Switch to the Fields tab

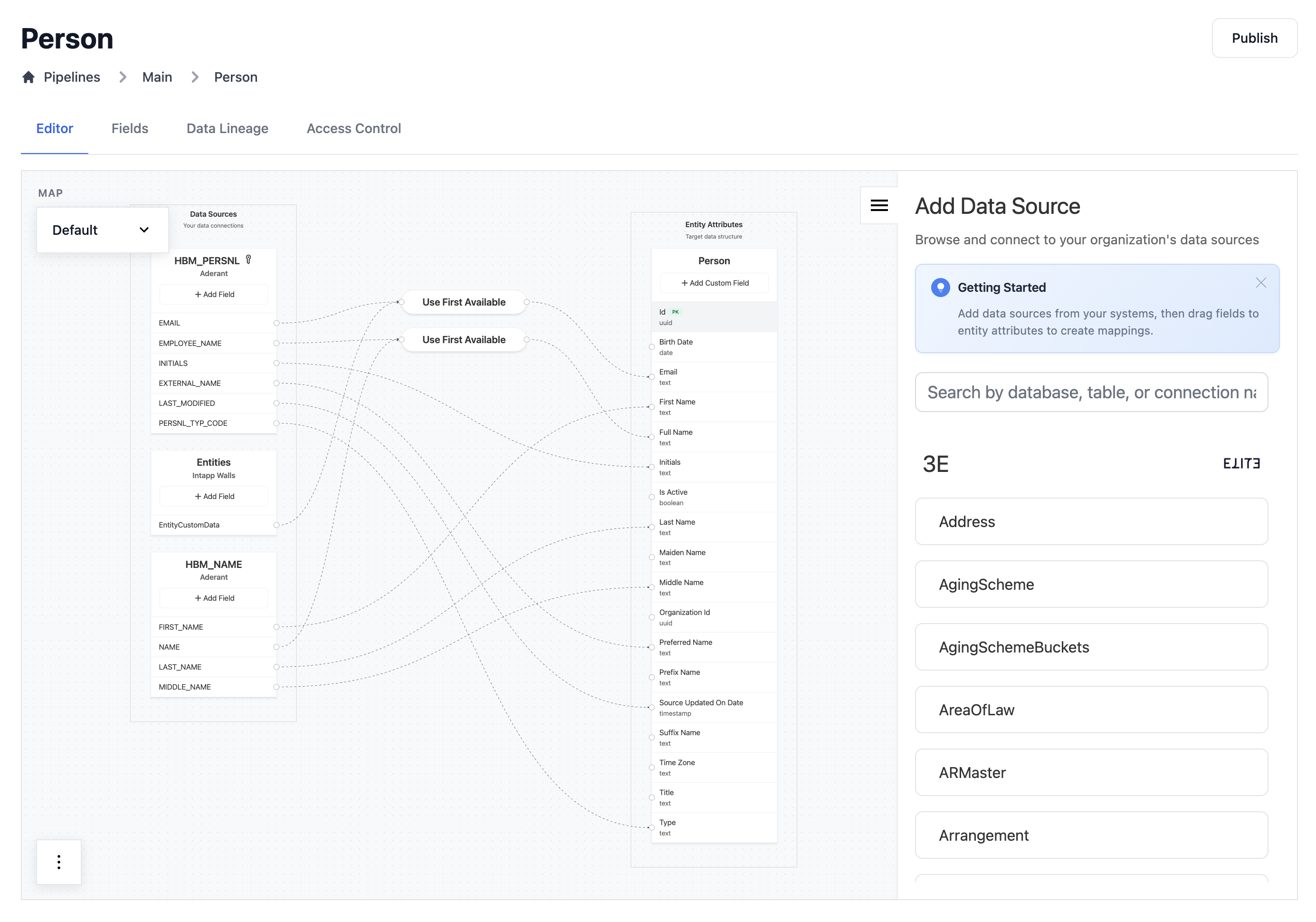click(x=130, y=128)
